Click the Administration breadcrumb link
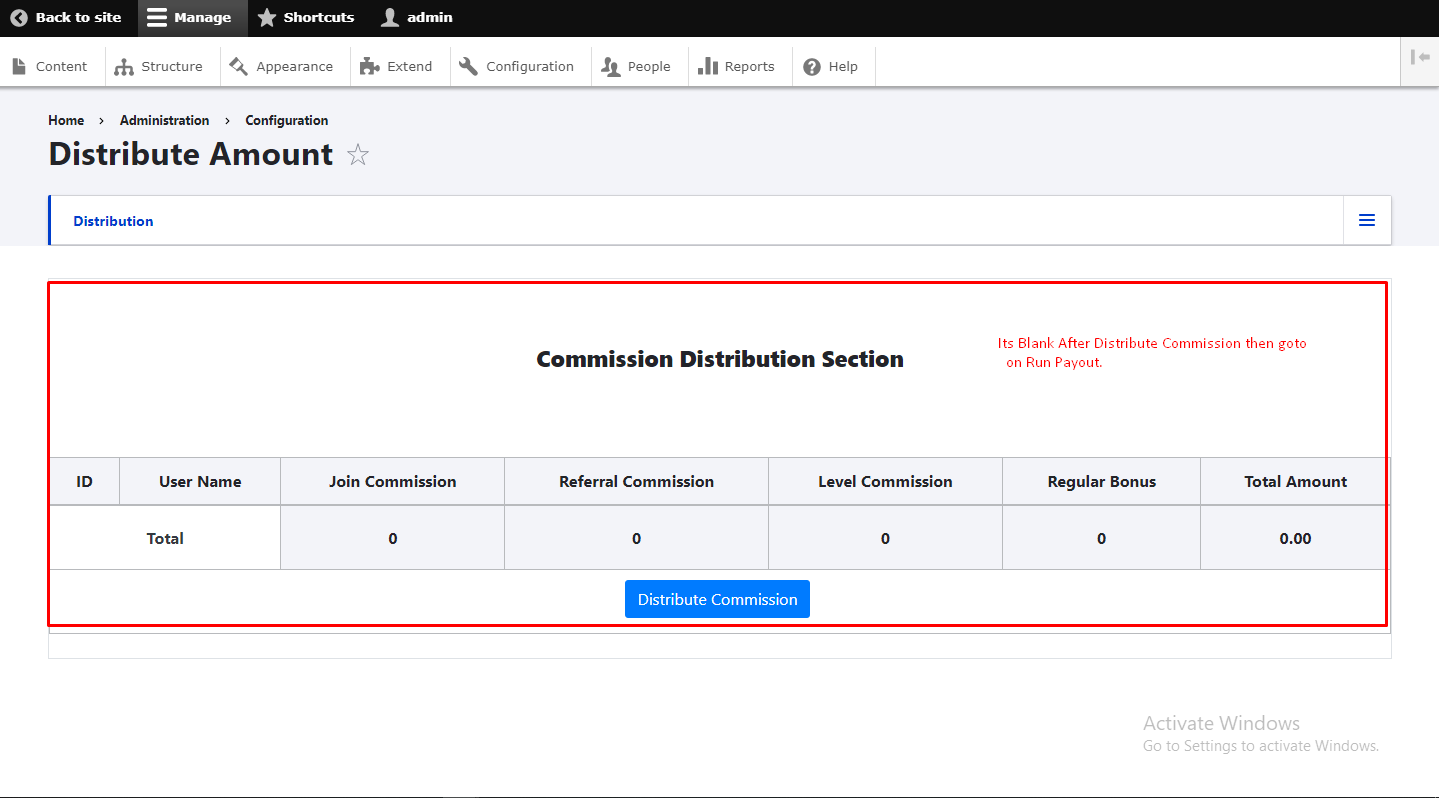Image resolution: width=1439 pixels, height=798 pixels. point(164,120)
